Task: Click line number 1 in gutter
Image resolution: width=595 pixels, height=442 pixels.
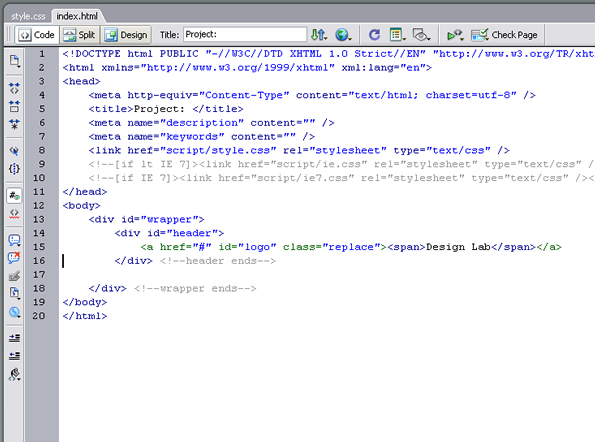Action: (42, 54)
